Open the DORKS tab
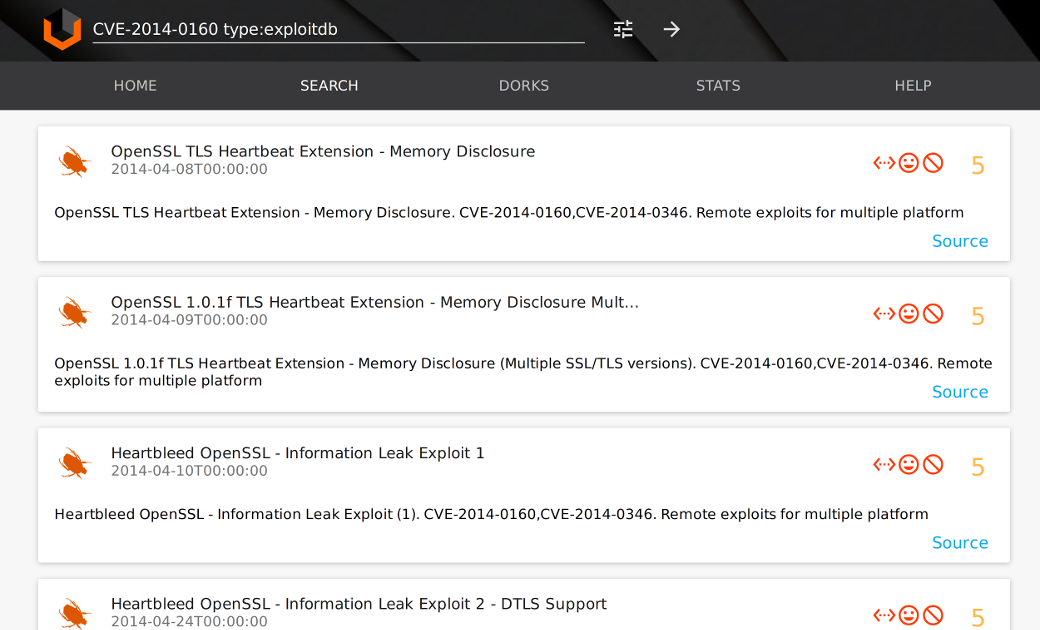This screenshot has height=630, width=1040. tap(524, 86)
